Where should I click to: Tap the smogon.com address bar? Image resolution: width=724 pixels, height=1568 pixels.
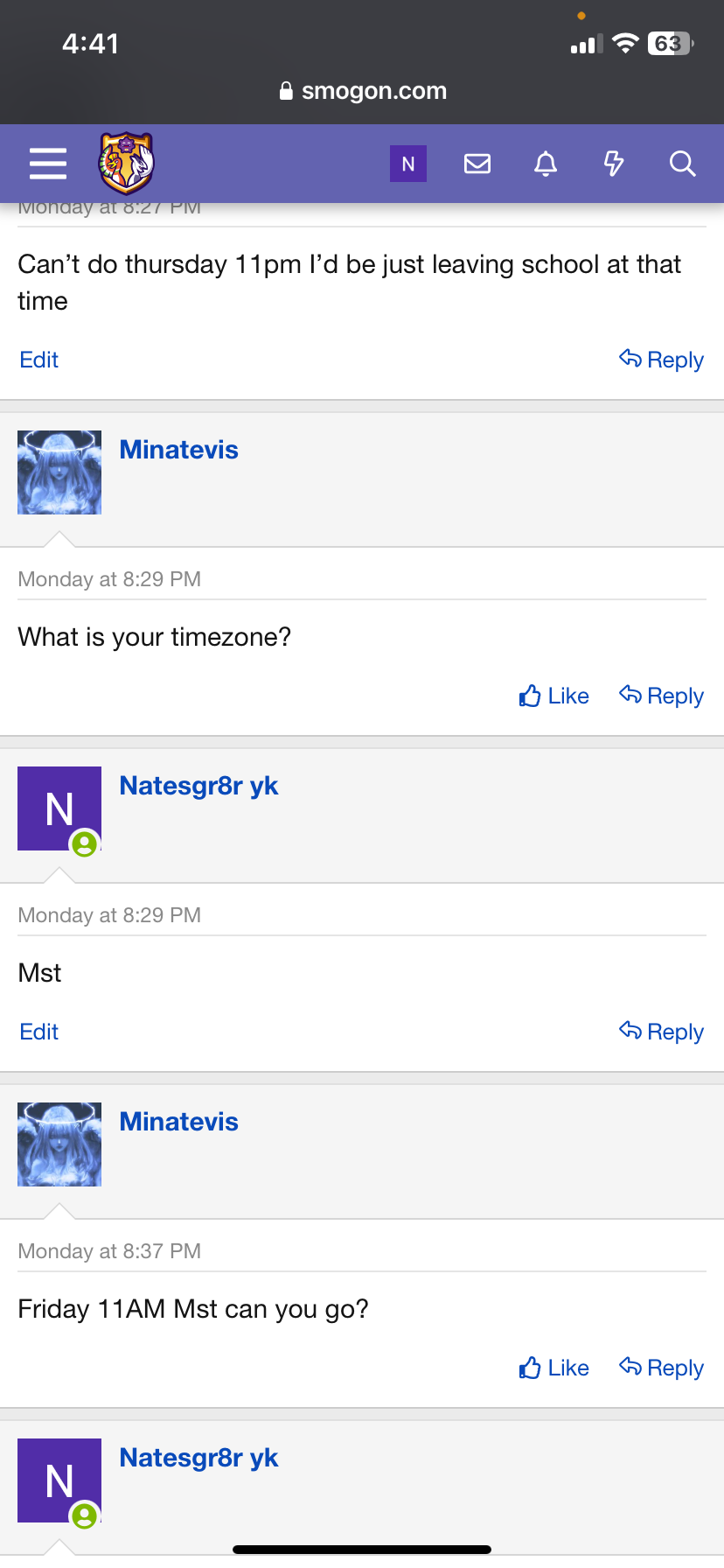(362, 91)
